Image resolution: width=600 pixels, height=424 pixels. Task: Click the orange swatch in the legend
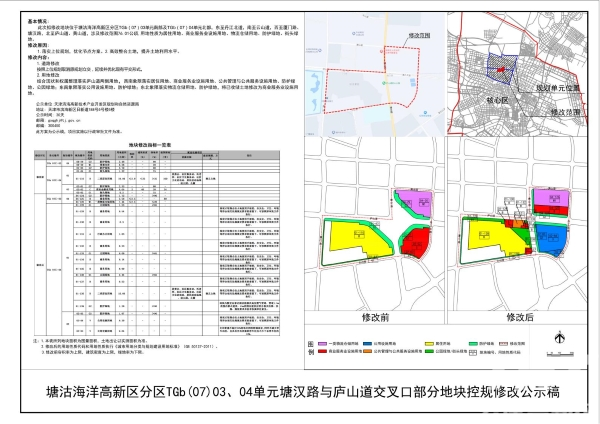tap(367, 351)
